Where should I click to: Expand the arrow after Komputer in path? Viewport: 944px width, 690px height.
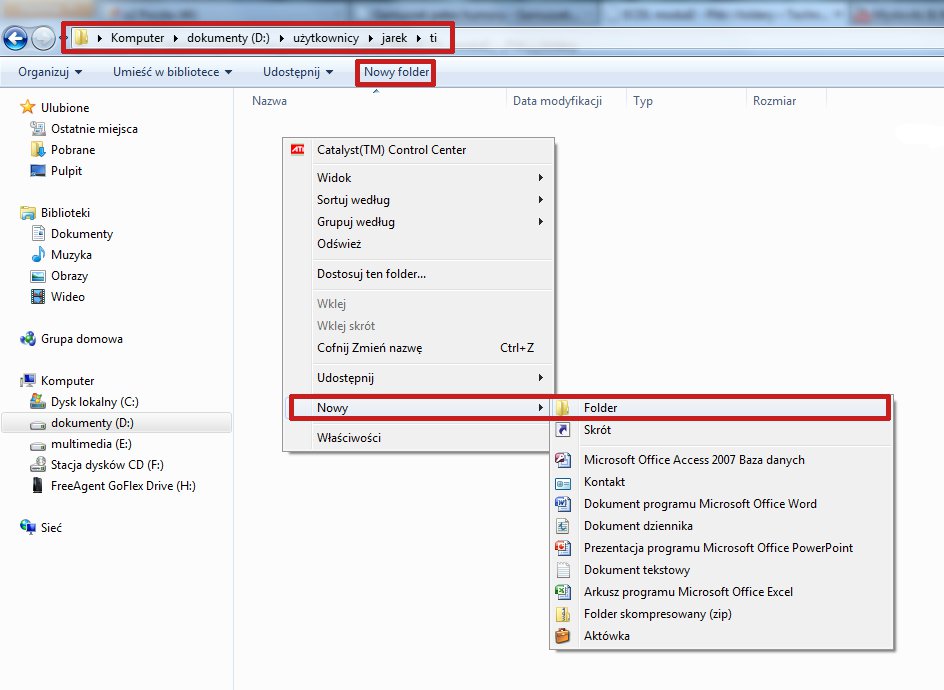175,38
